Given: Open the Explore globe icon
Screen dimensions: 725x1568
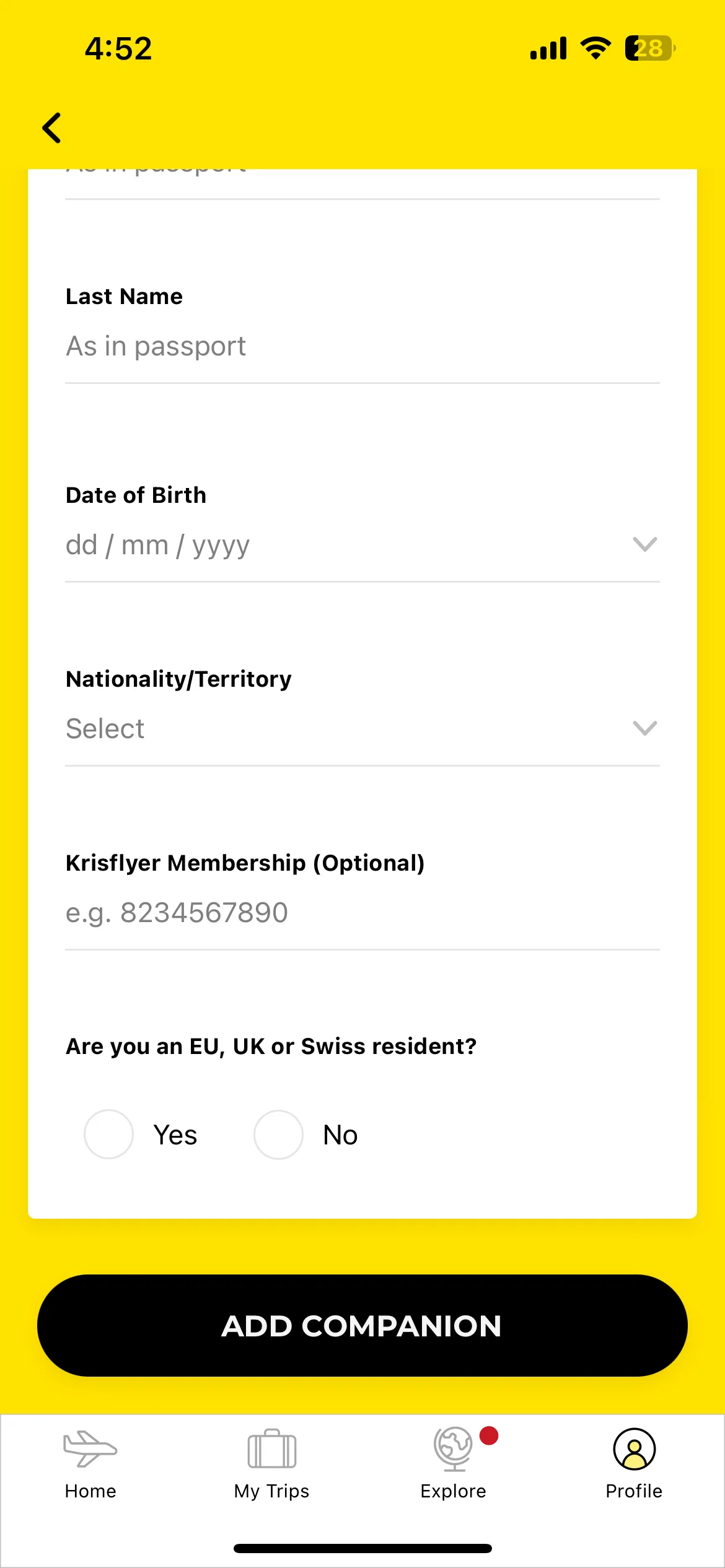Looking at the screenshot, I should tap(454, 1448).
